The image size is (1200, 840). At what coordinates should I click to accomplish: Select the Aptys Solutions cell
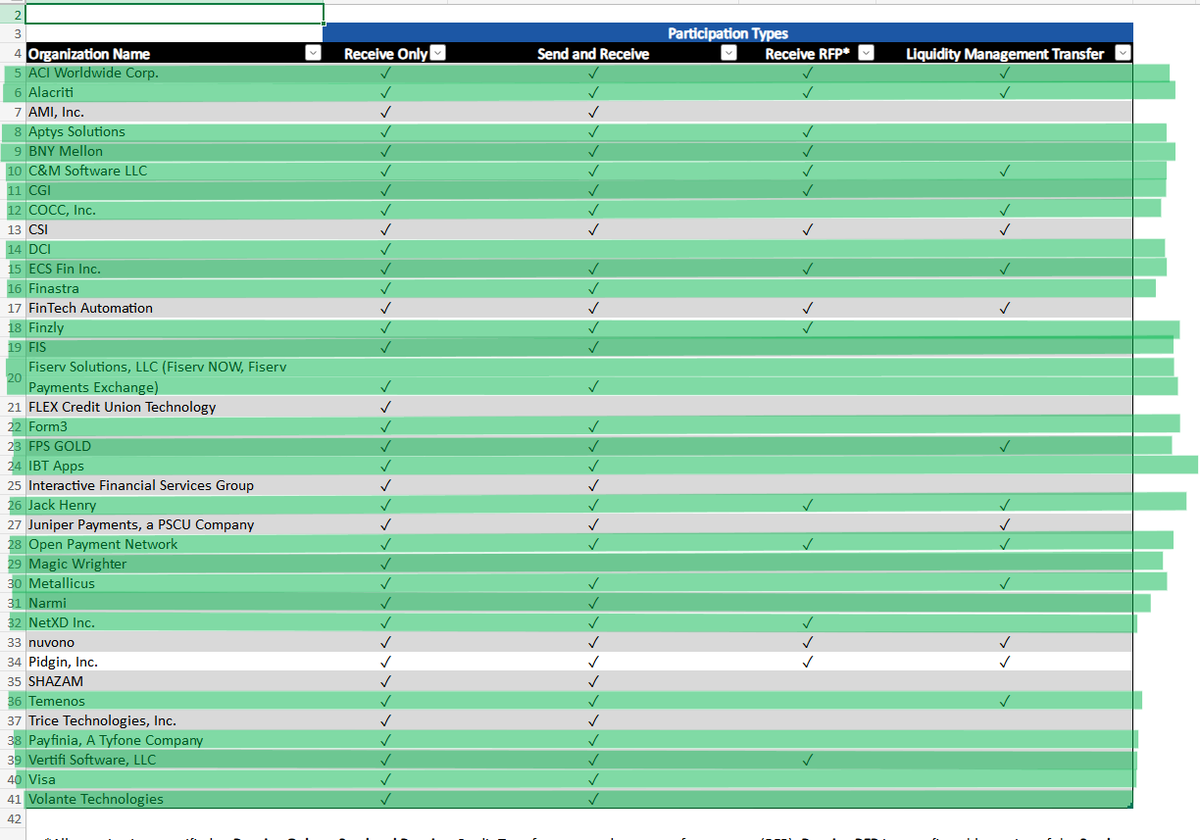tap(174, 132)
